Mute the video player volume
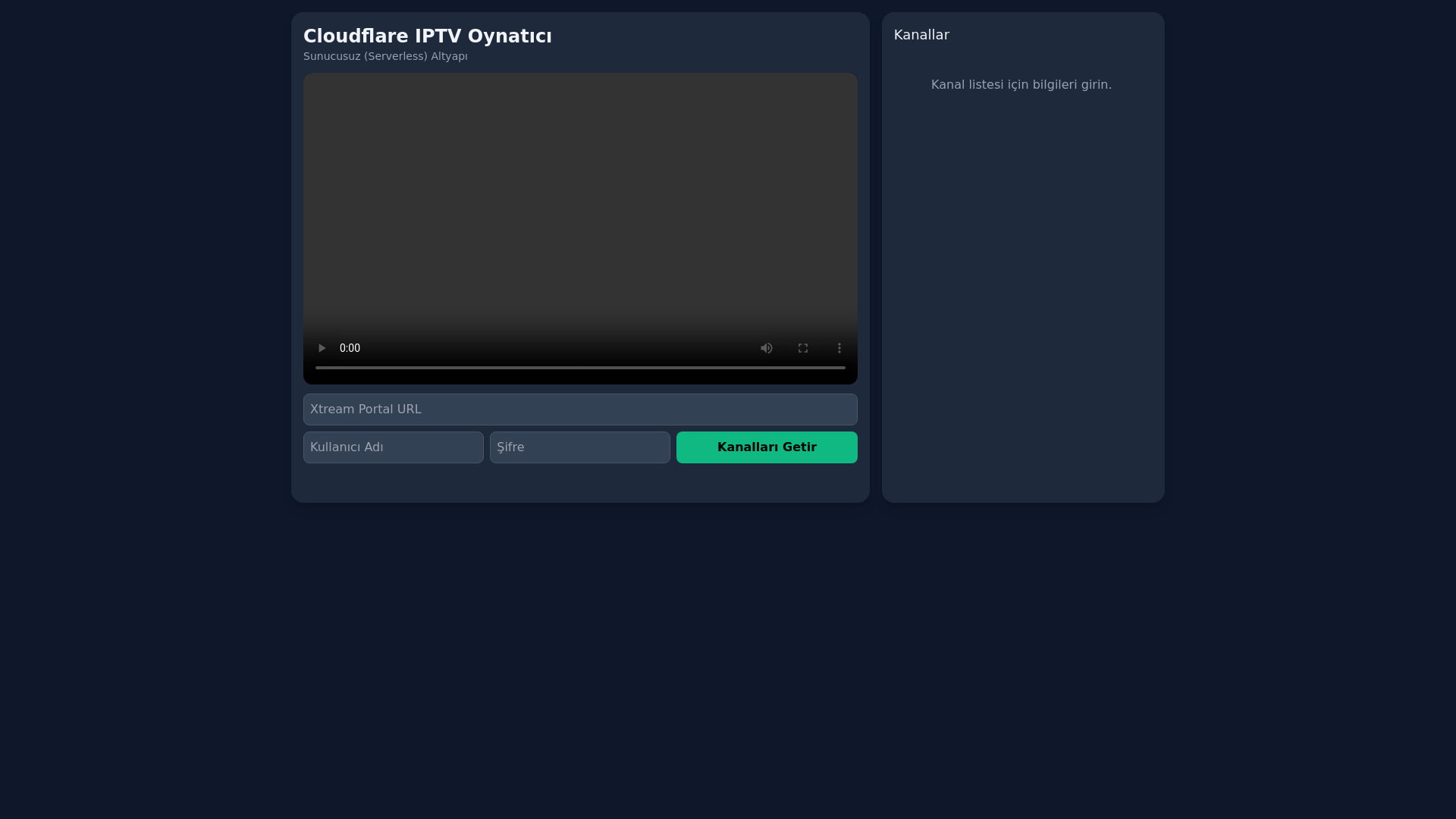Image resolution: width=1456 pixels, height=819 pixels. (x=767, y=348)
